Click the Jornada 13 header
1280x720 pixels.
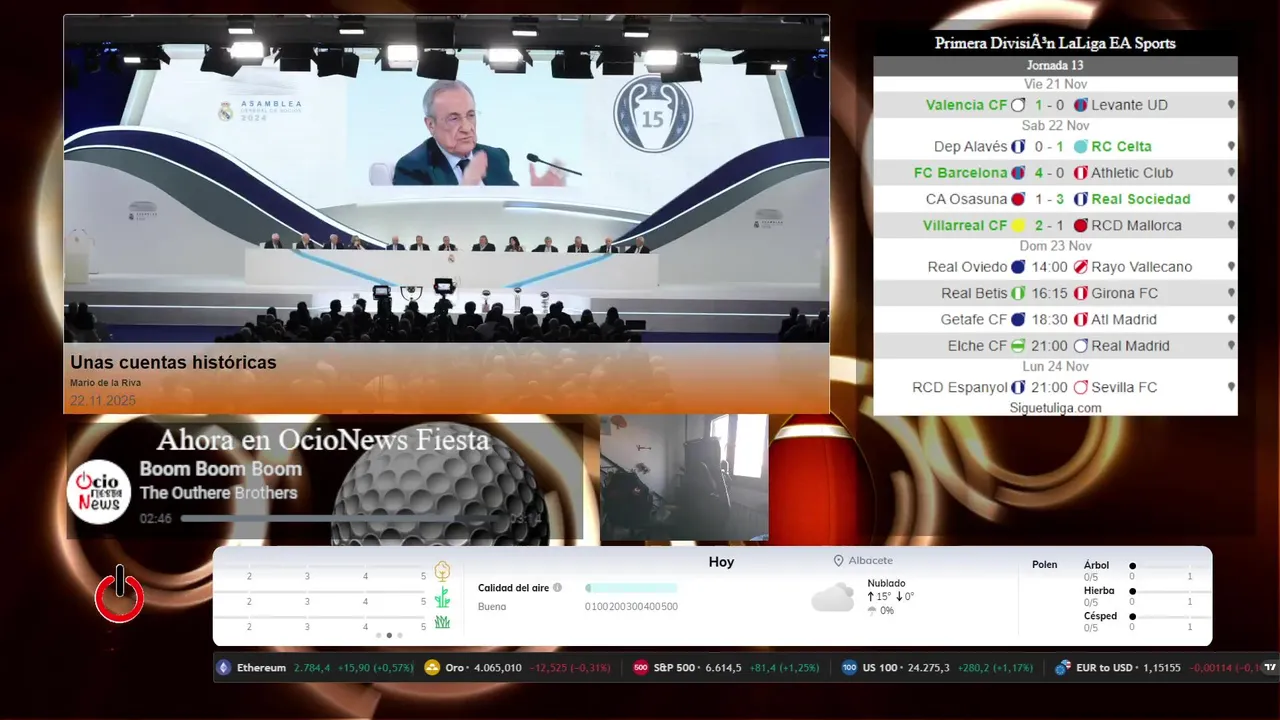(1055, 65)
